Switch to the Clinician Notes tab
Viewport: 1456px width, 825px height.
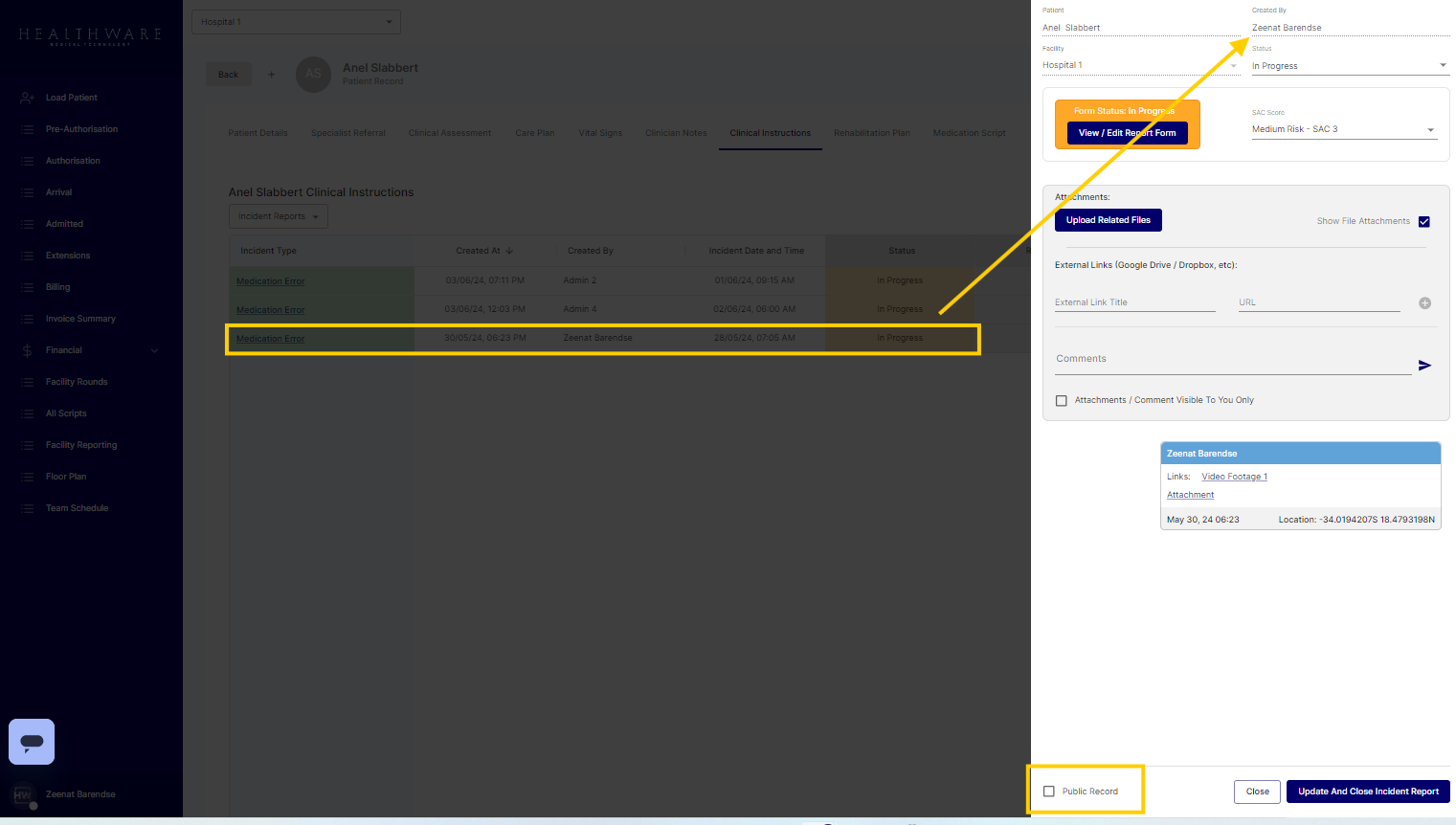point(676,133)
